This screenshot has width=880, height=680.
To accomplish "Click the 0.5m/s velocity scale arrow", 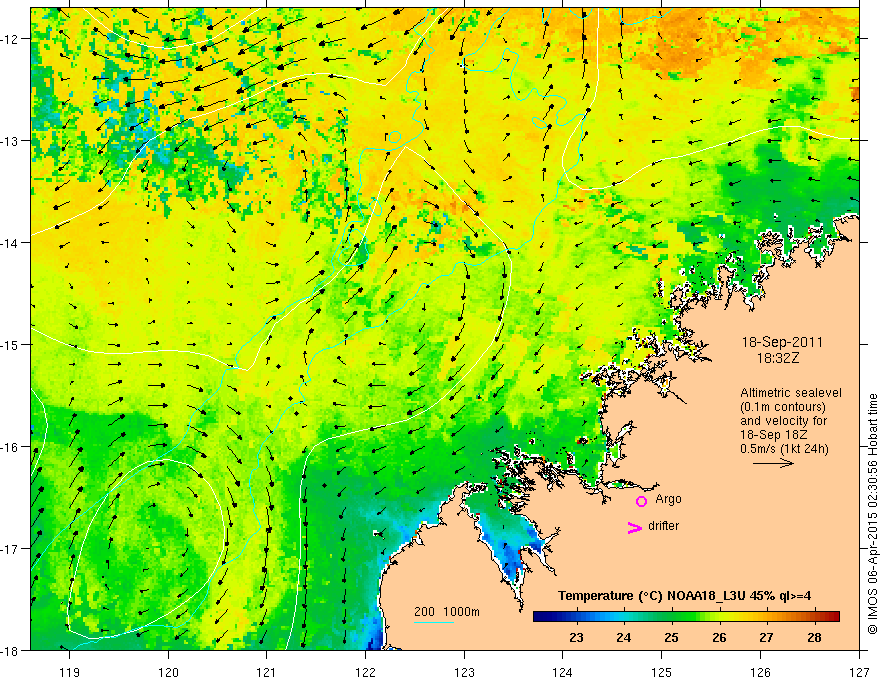I will (773, 463).
